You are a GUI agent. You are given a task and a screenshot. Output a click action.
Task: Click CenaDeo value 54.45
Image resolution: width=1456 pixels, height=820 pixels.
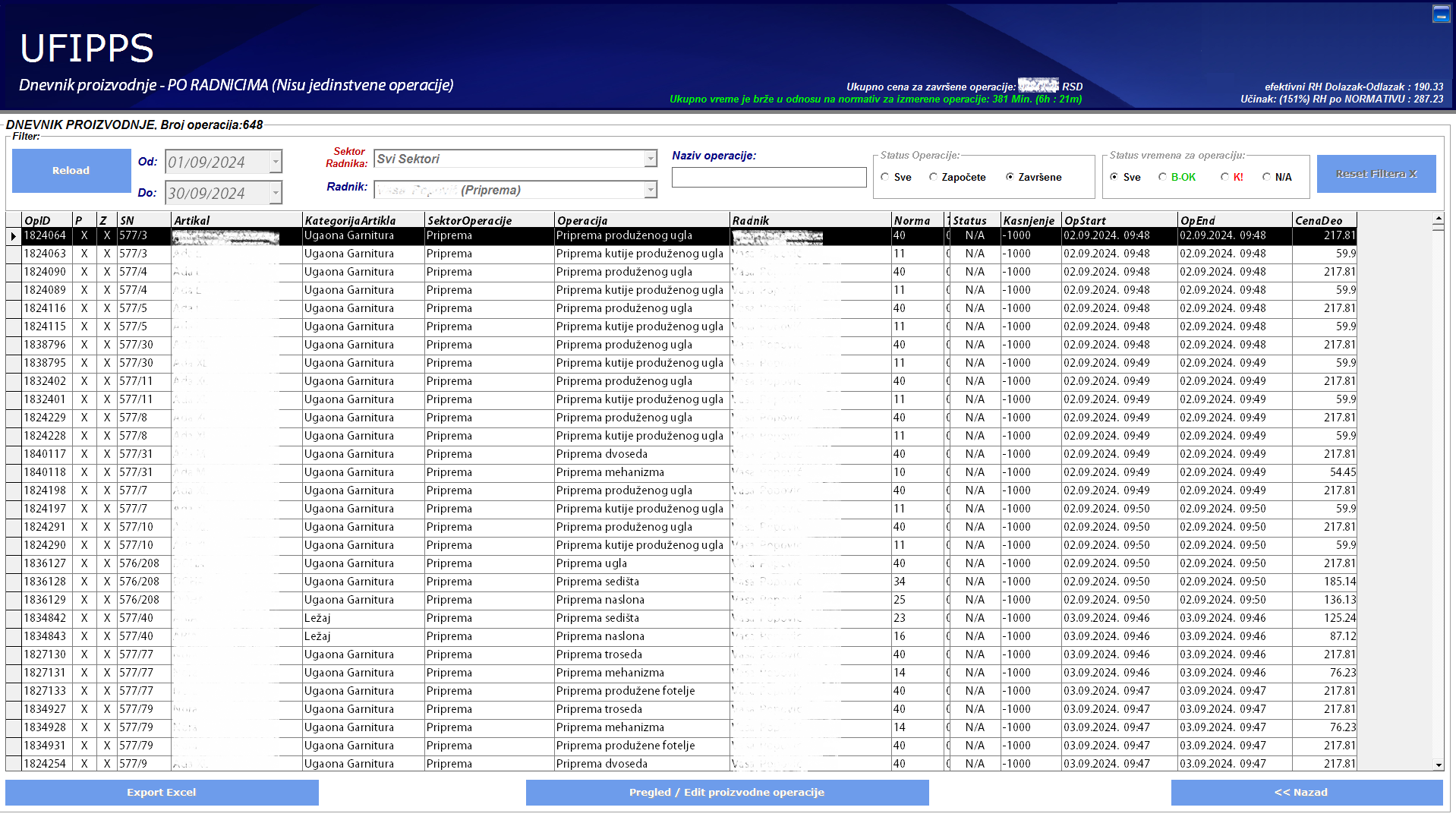tap(1324, 472)
